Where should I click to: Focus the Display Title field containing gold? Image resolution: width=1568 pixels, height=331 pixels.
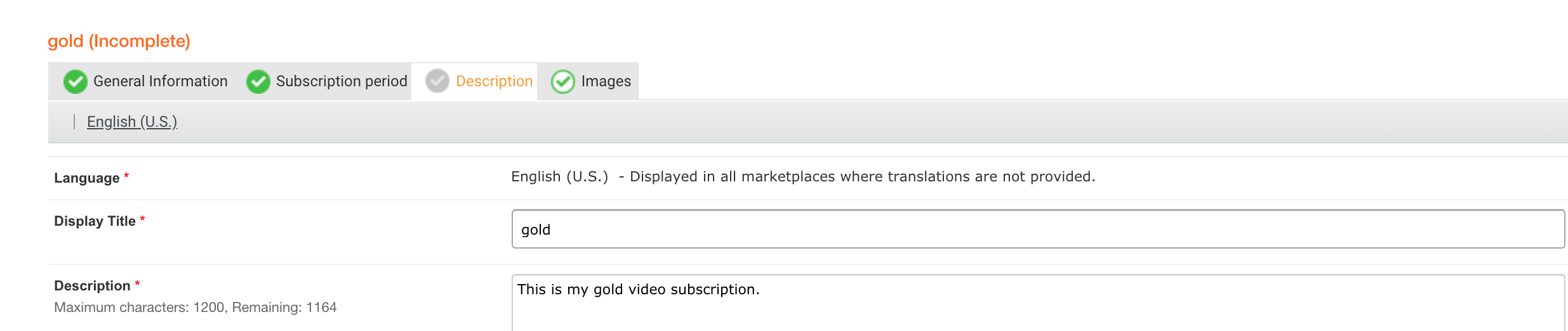tap(1038, 229)
